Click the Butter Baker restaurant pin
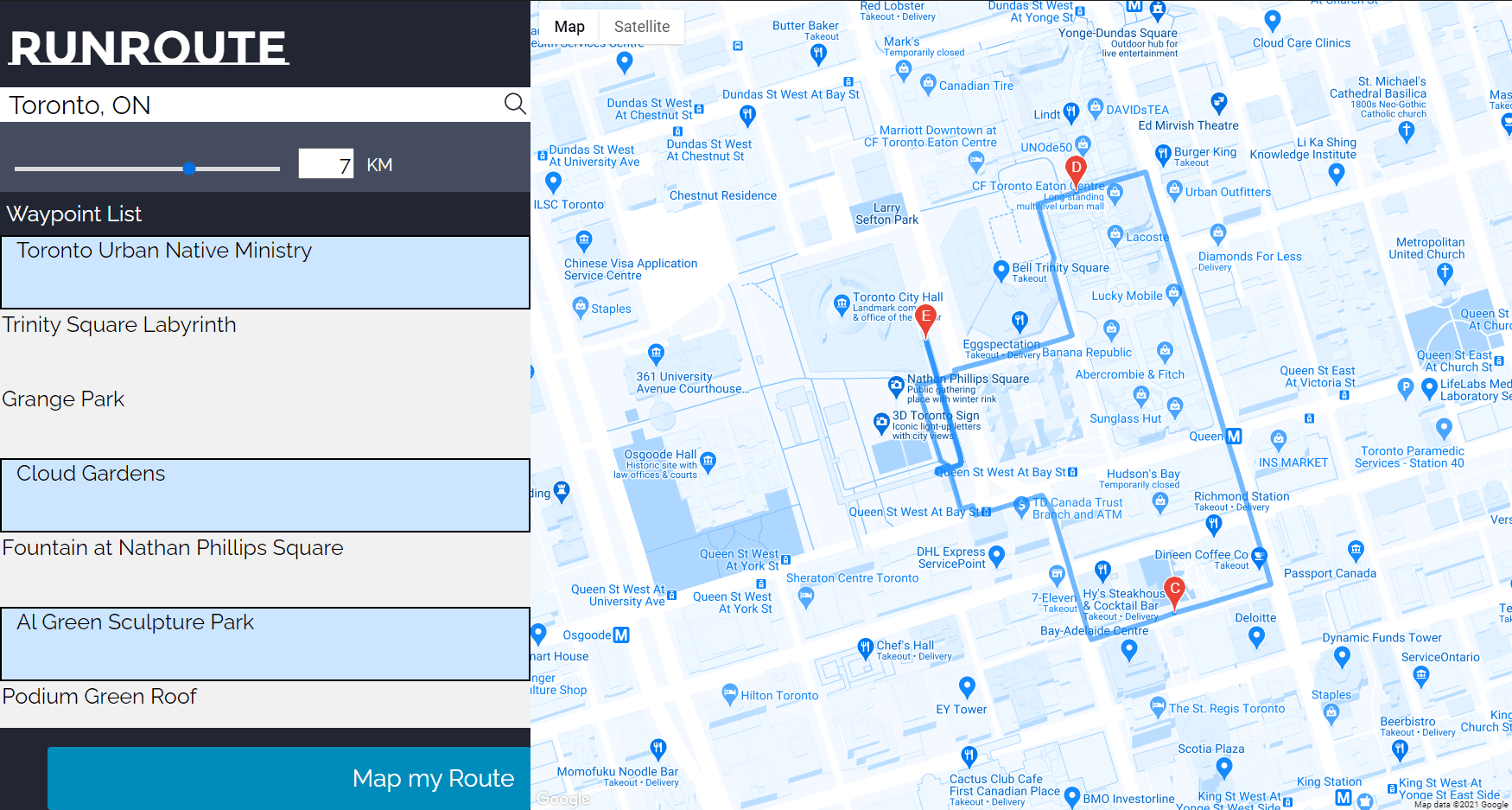Viewport: 1512px width, 810px height. click(x=818, y=54)
